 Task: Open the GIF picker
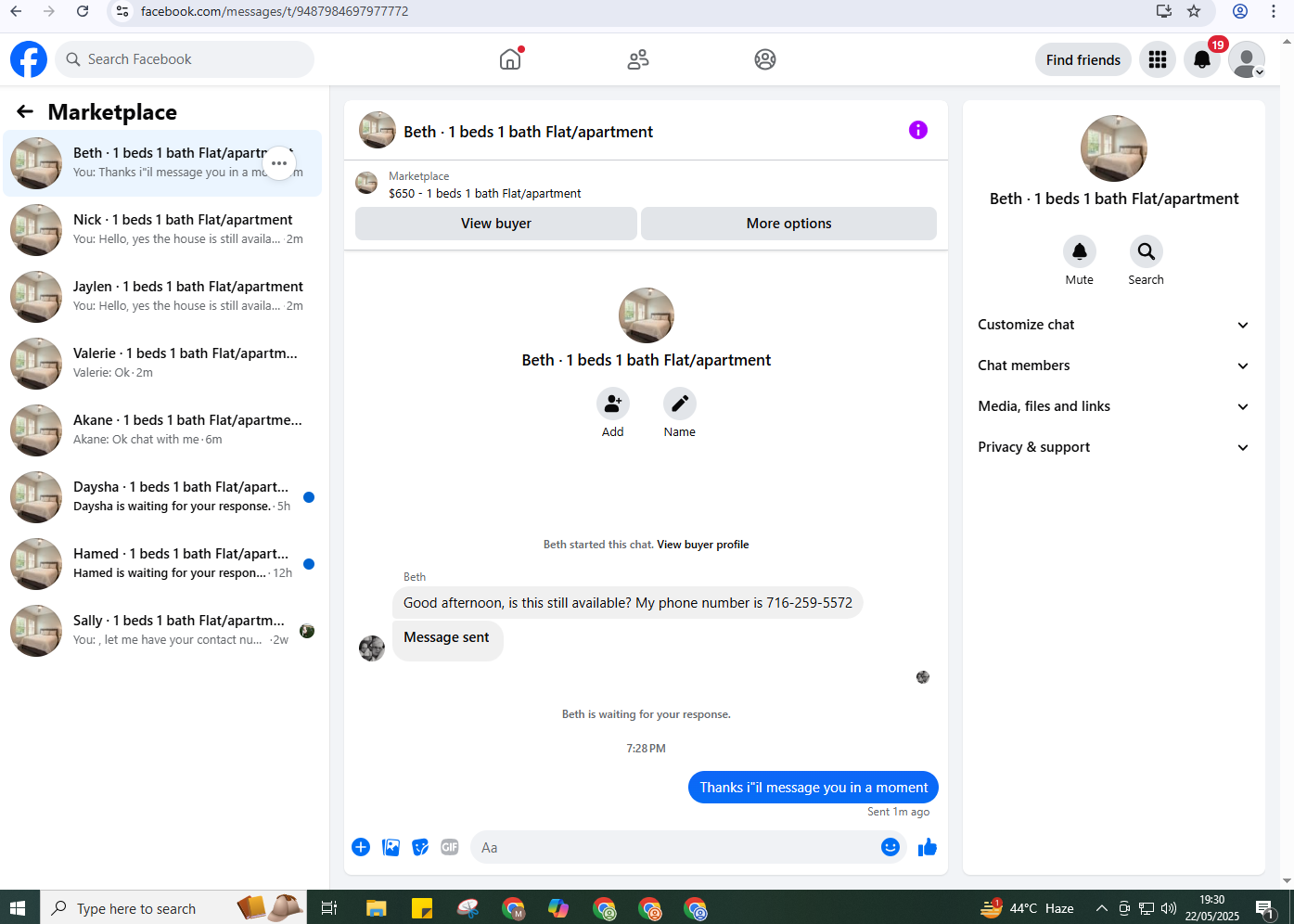click(x=450, y=847)
